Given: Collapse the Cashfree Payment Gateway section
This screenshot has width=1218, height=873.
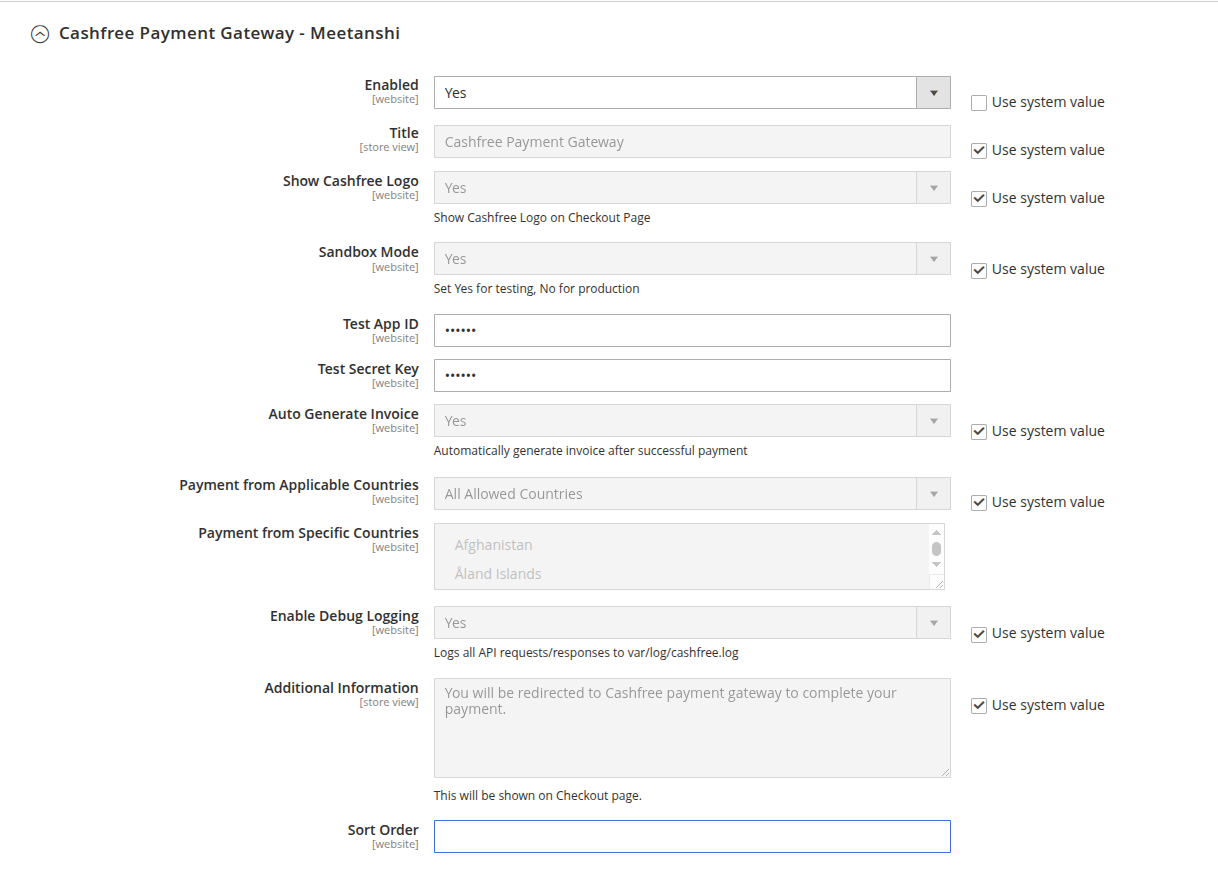Looking at the screenshot, I should [40, 34].
